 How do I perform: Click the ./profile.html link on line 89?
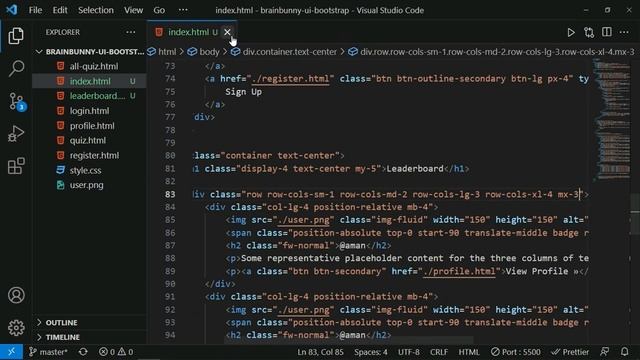(459, 271)
